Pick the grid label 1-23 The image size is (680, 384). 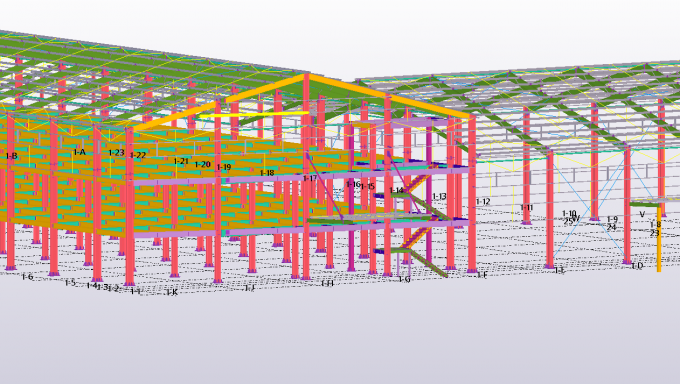(116, 152)
